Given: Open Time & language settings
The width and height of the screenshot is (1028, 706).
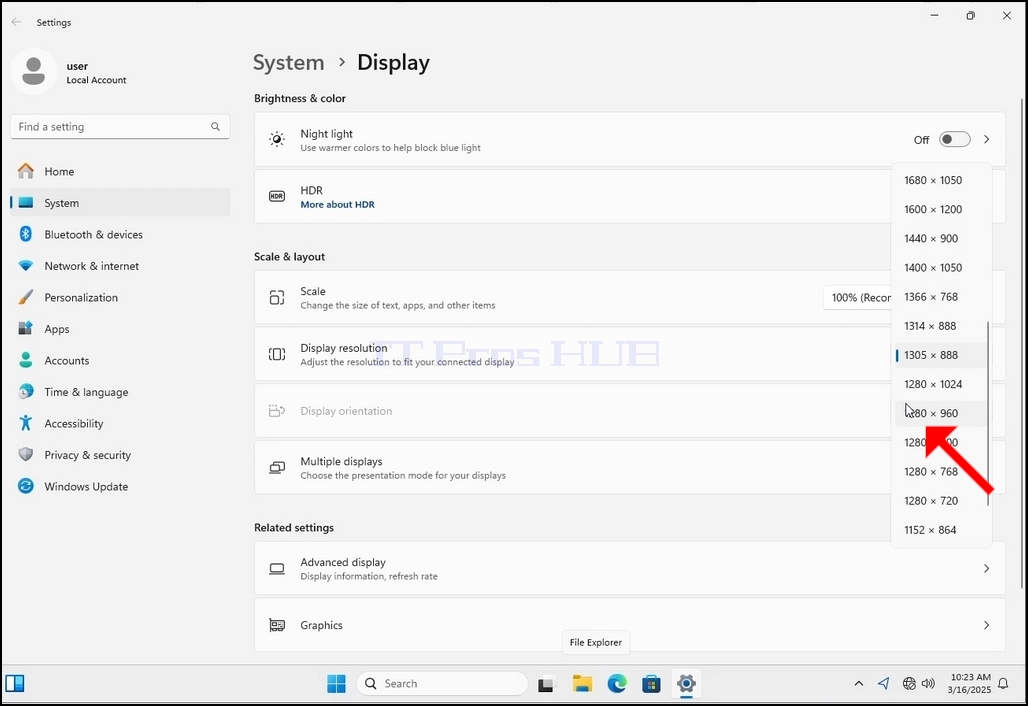Looking at the screenshot, I should coord(120,391).
